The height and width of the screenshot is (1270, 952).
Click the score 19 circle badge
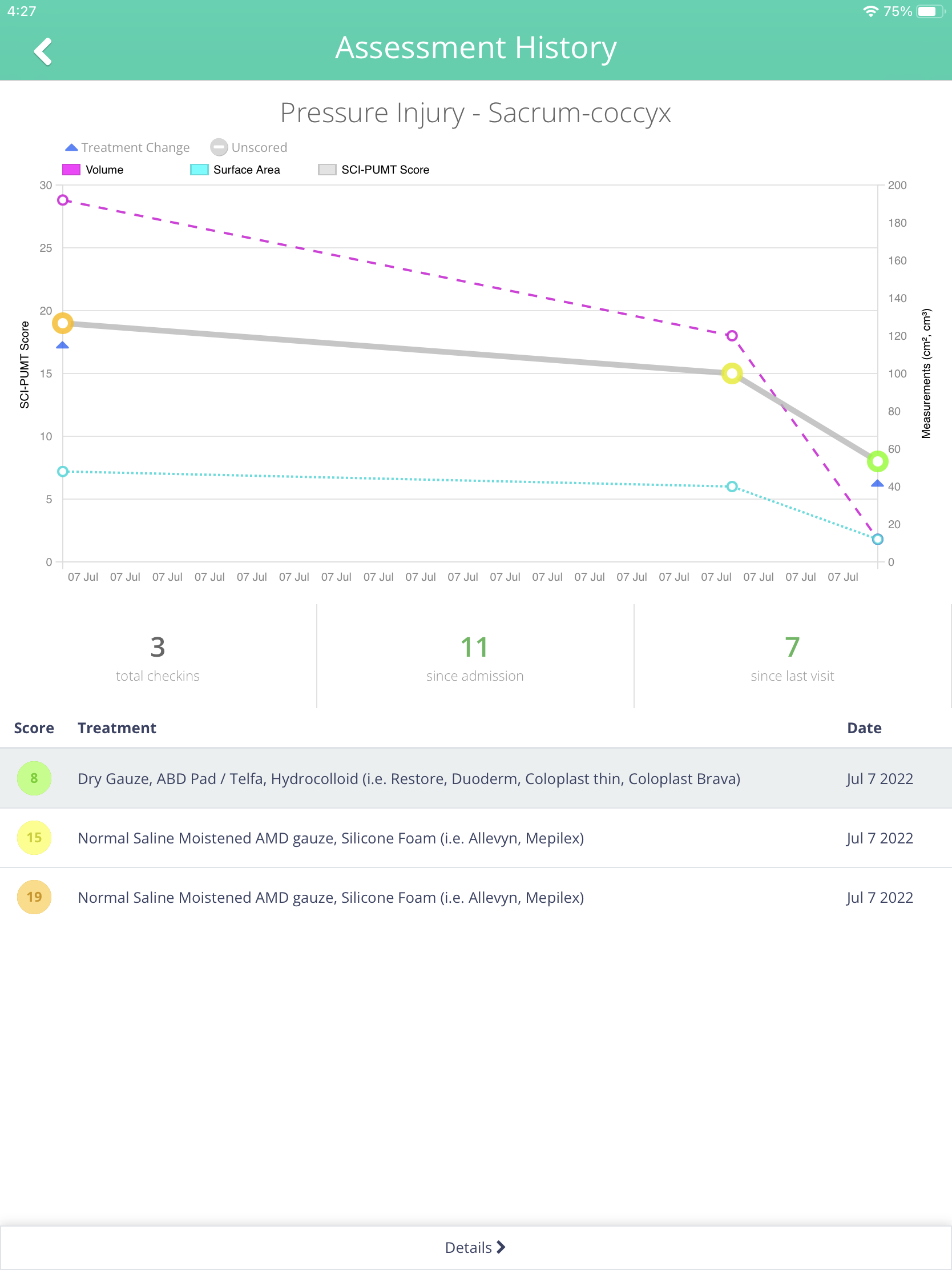tap(34, 897)
